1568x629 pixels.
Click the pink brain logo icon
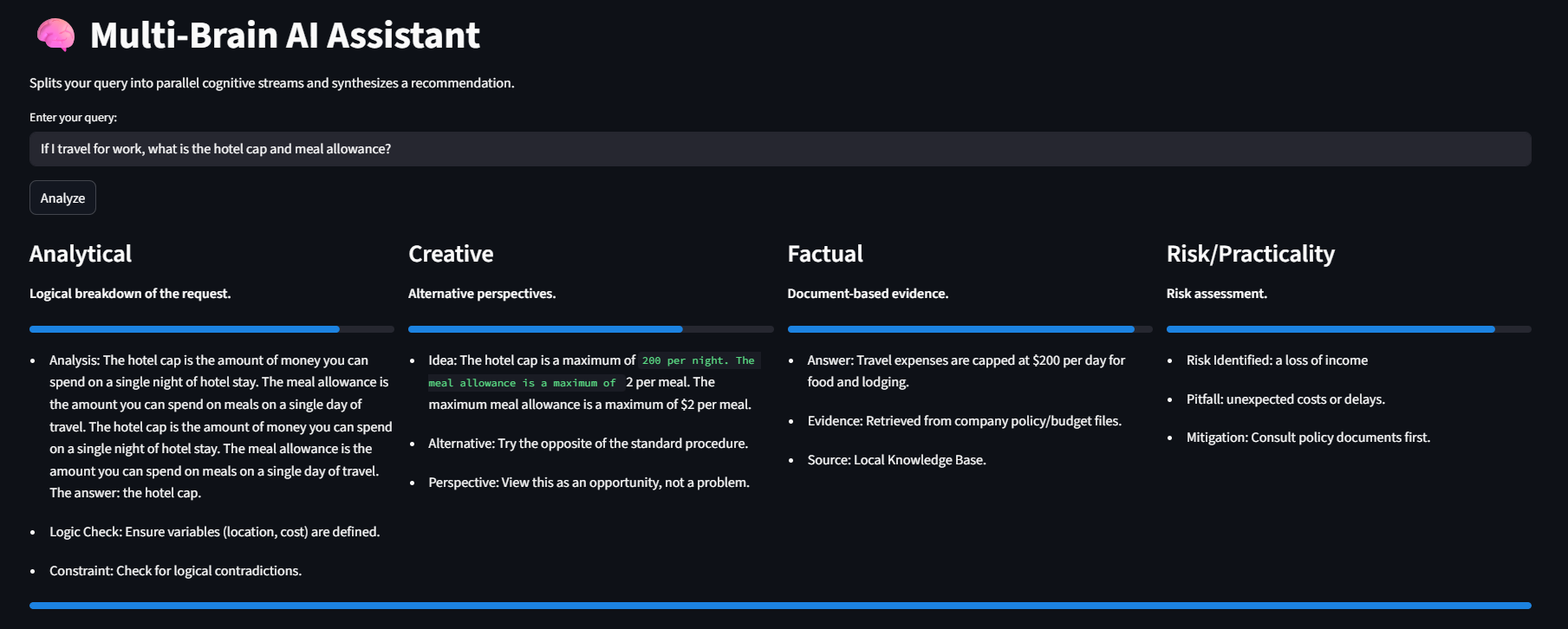tap(55, 36)
